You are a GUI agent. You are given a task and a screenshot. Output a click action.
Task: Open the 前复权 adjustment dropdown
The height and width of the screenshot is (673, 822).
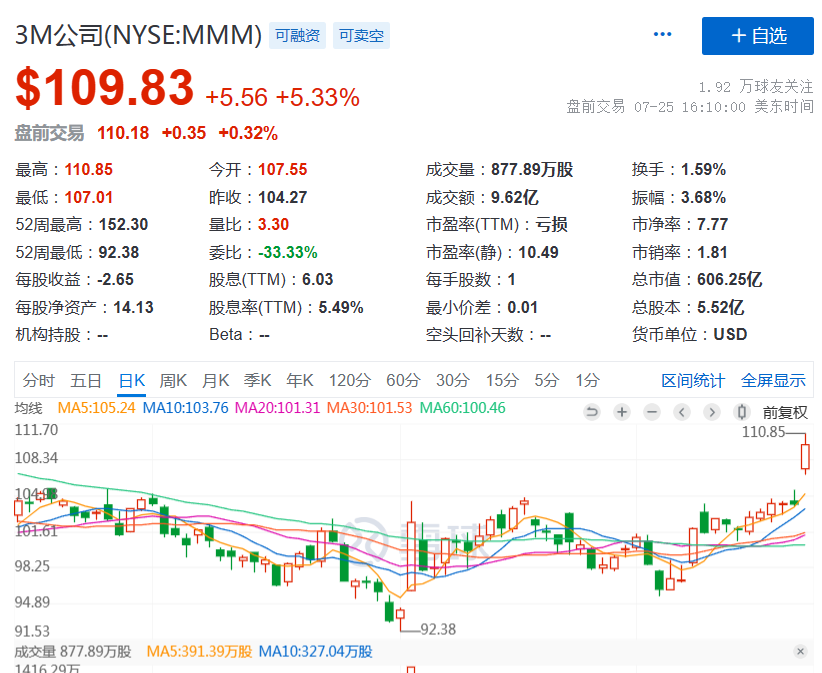785,413
